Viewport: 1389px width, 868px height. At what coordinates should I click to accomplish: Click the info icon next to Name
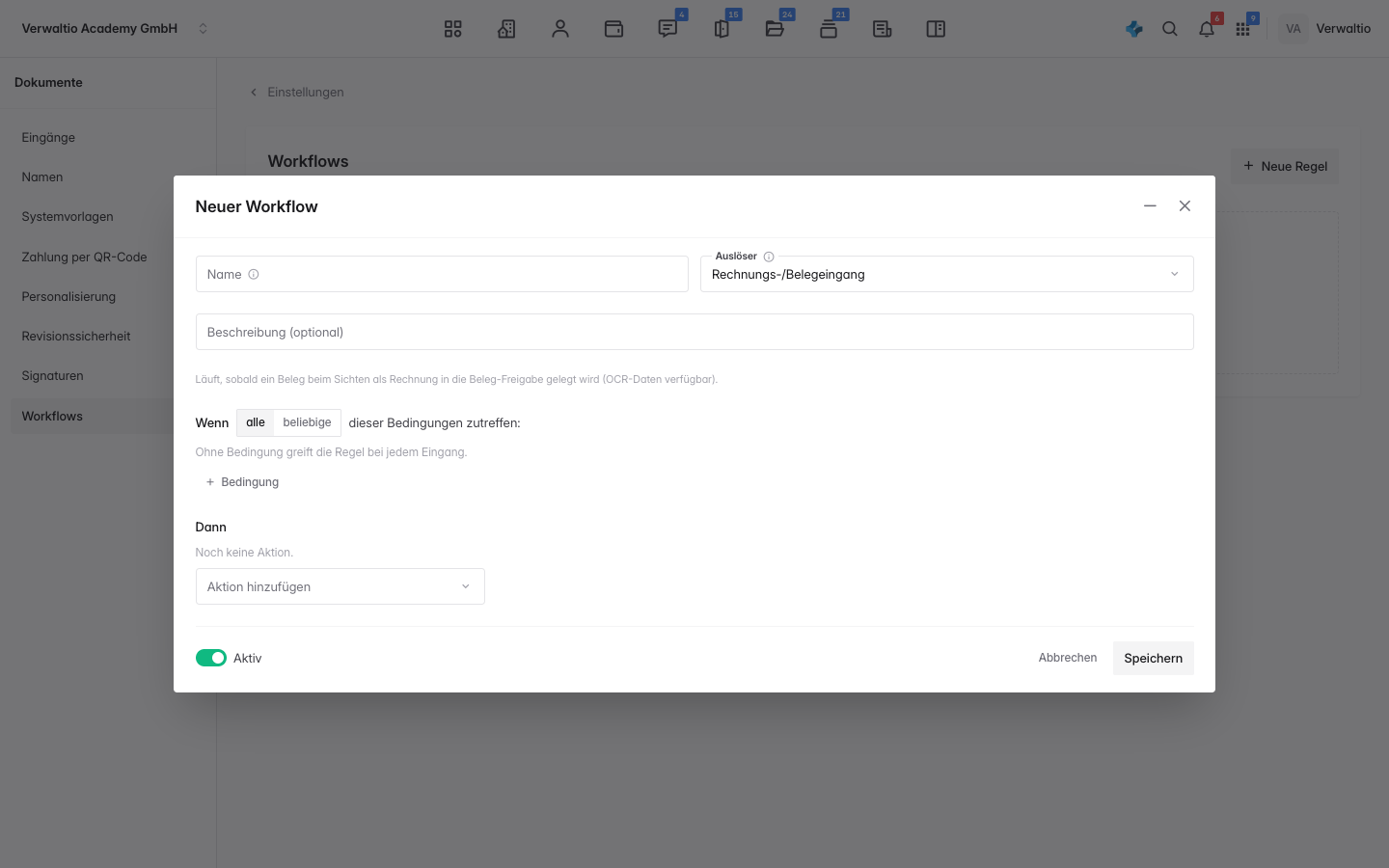click(x=254, y=274)
